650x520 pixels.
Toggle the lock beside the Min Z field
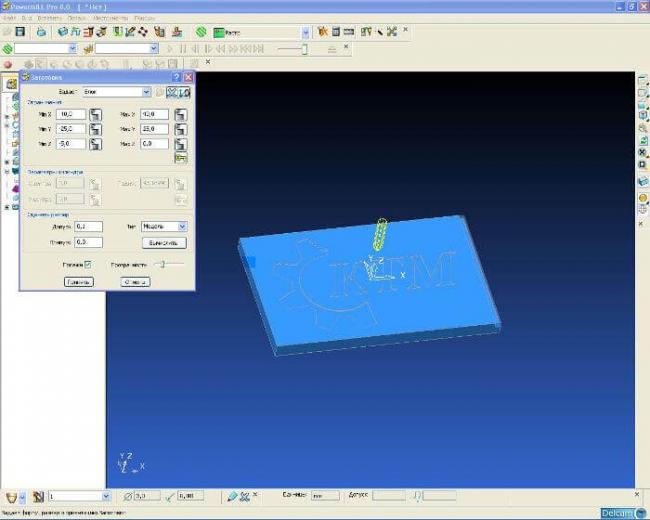pos(95,144)
